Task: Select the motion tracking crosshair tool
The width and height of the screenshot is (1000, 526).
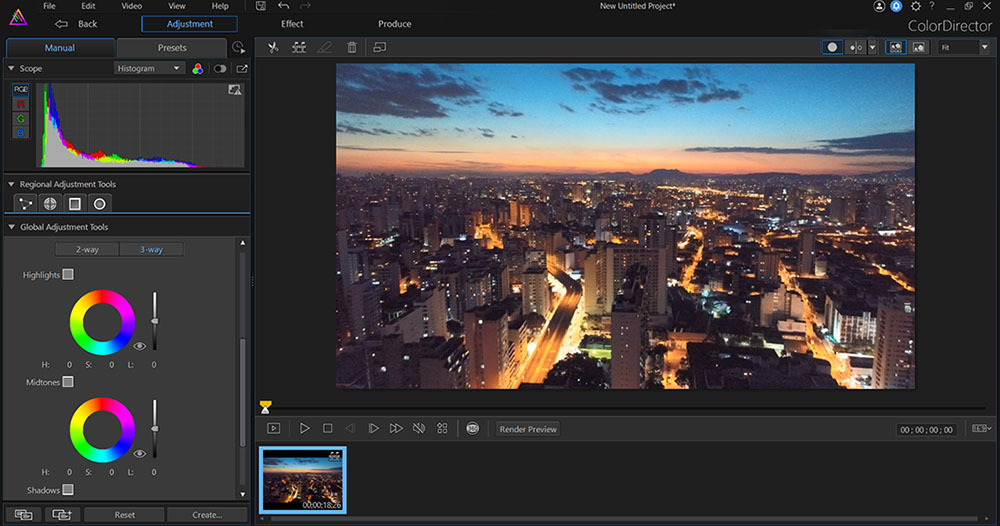Action: pos(50,203)
